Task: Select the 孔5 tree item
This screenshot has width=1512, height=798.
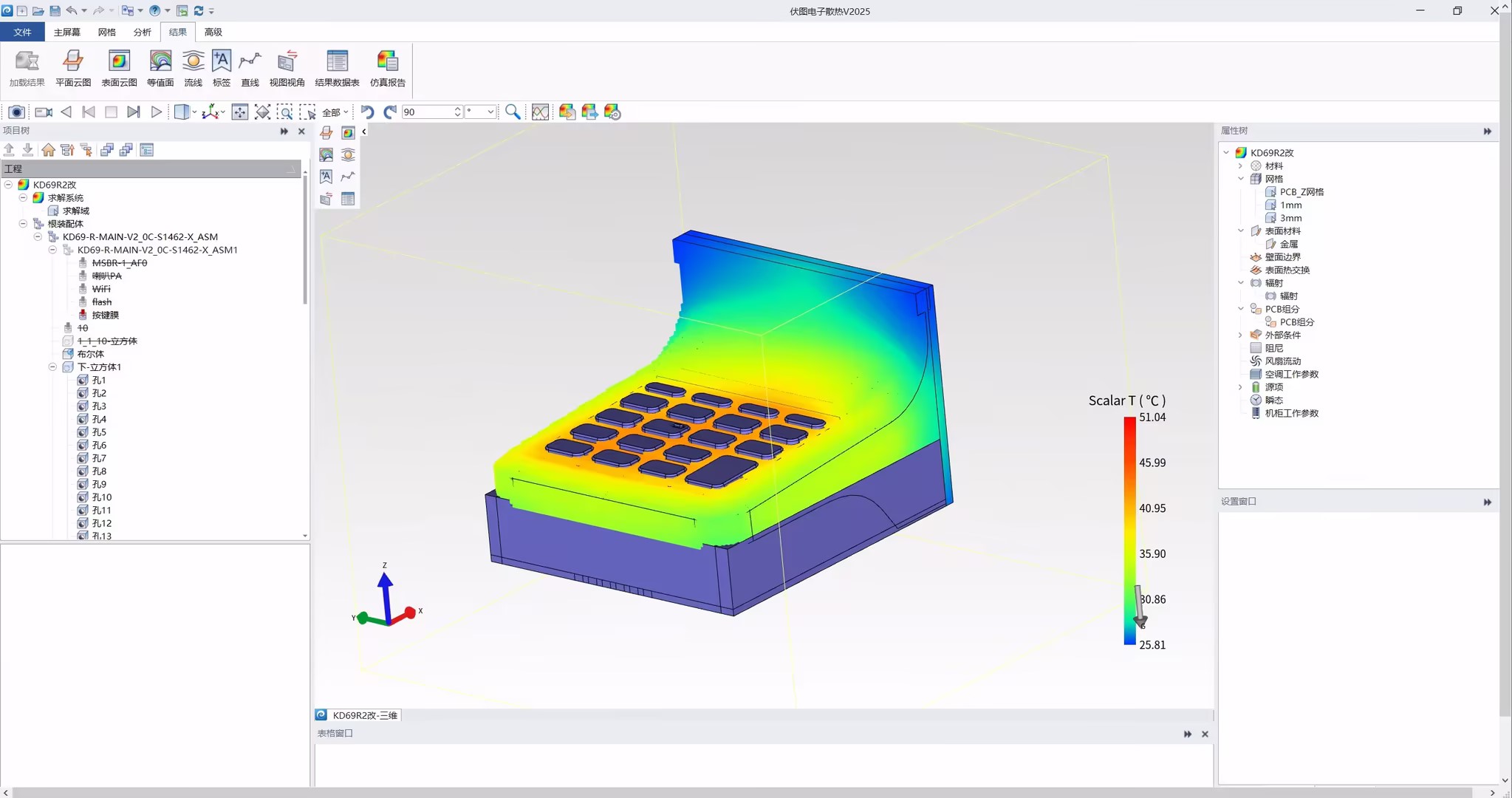Action: click(99, 432)
